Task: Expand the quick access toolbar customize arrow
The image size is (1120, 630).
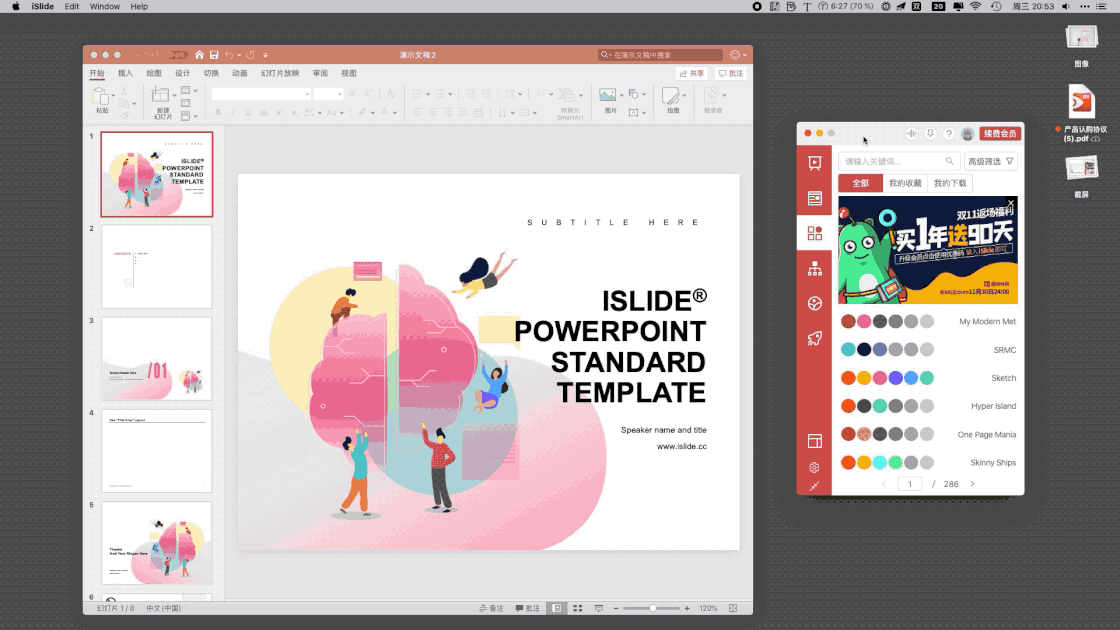Action: click(265, 55)
